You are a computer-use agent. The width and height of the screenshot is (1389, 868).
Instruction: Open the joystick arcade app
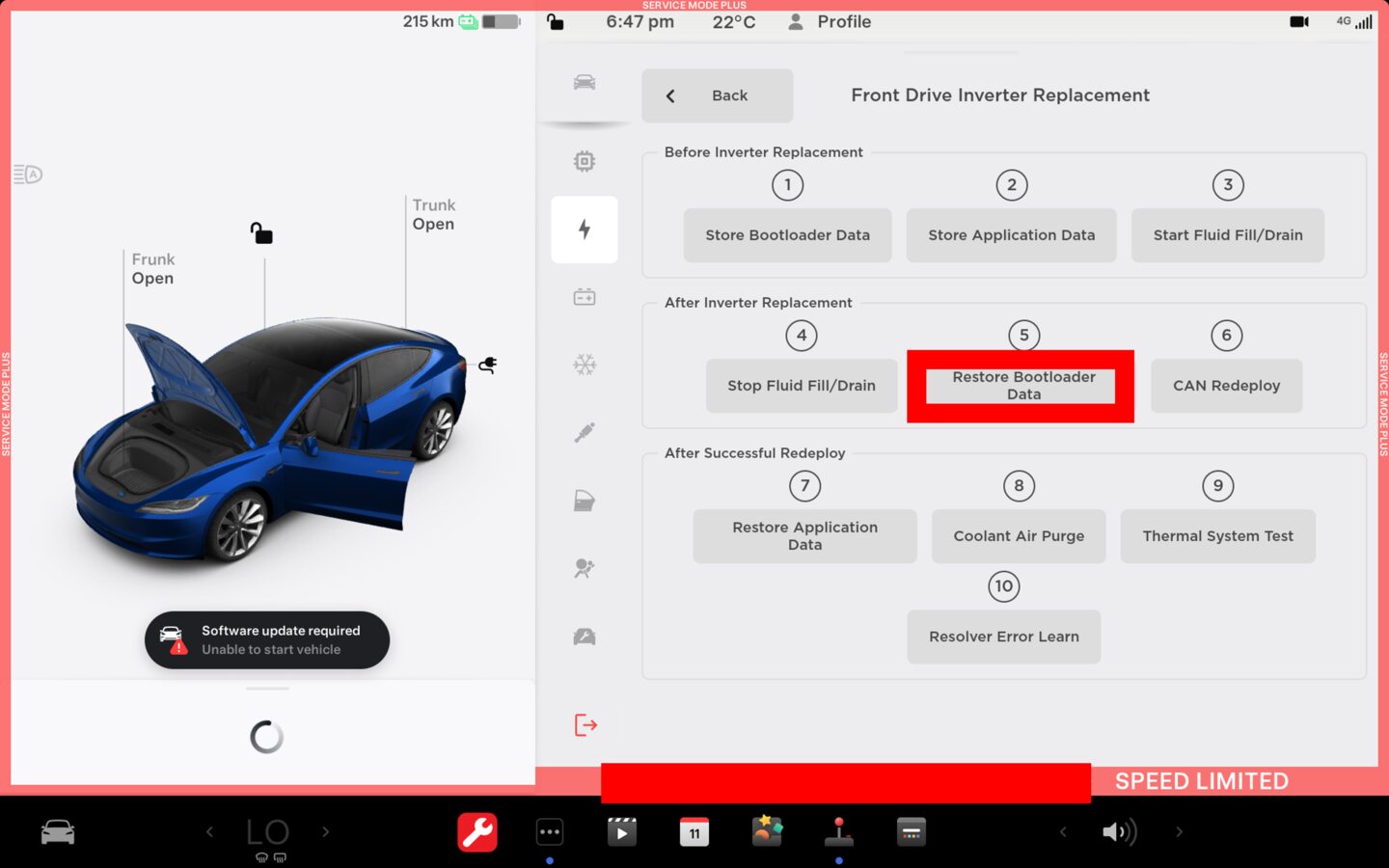pyautogui.click(x=838, y=831)
